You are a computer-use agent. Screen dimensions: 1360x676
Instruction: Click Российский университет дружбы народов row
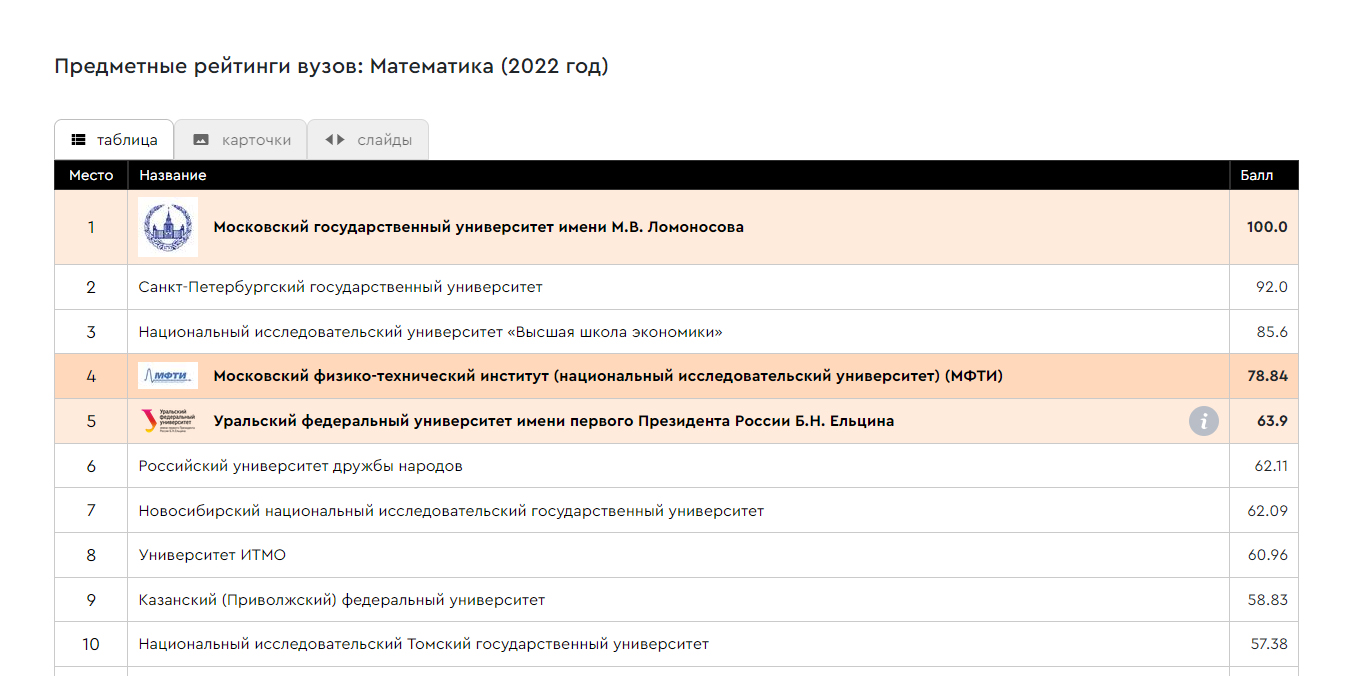(300, 466)
